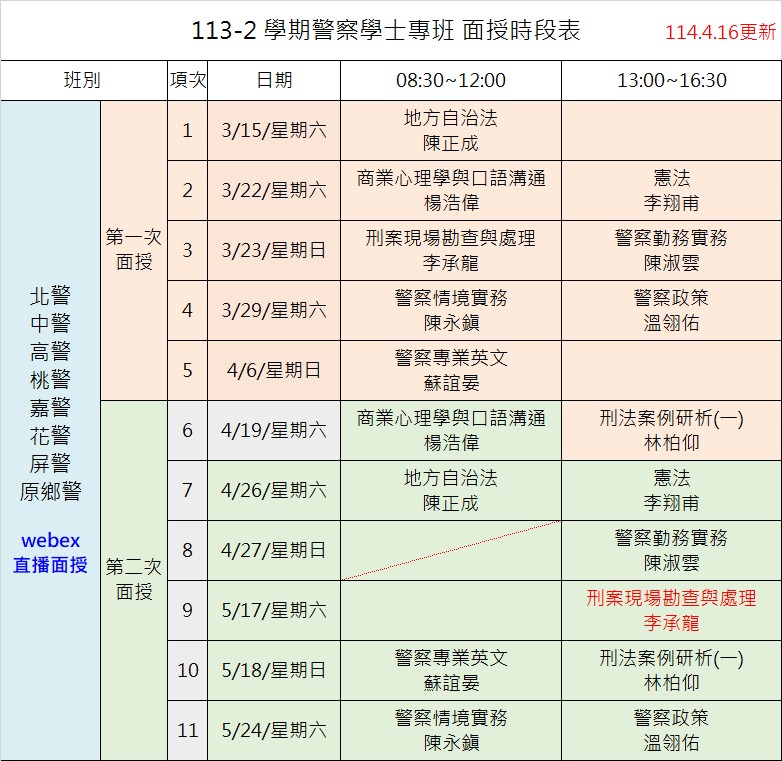Select the 班別 column header

coord(82,80)
